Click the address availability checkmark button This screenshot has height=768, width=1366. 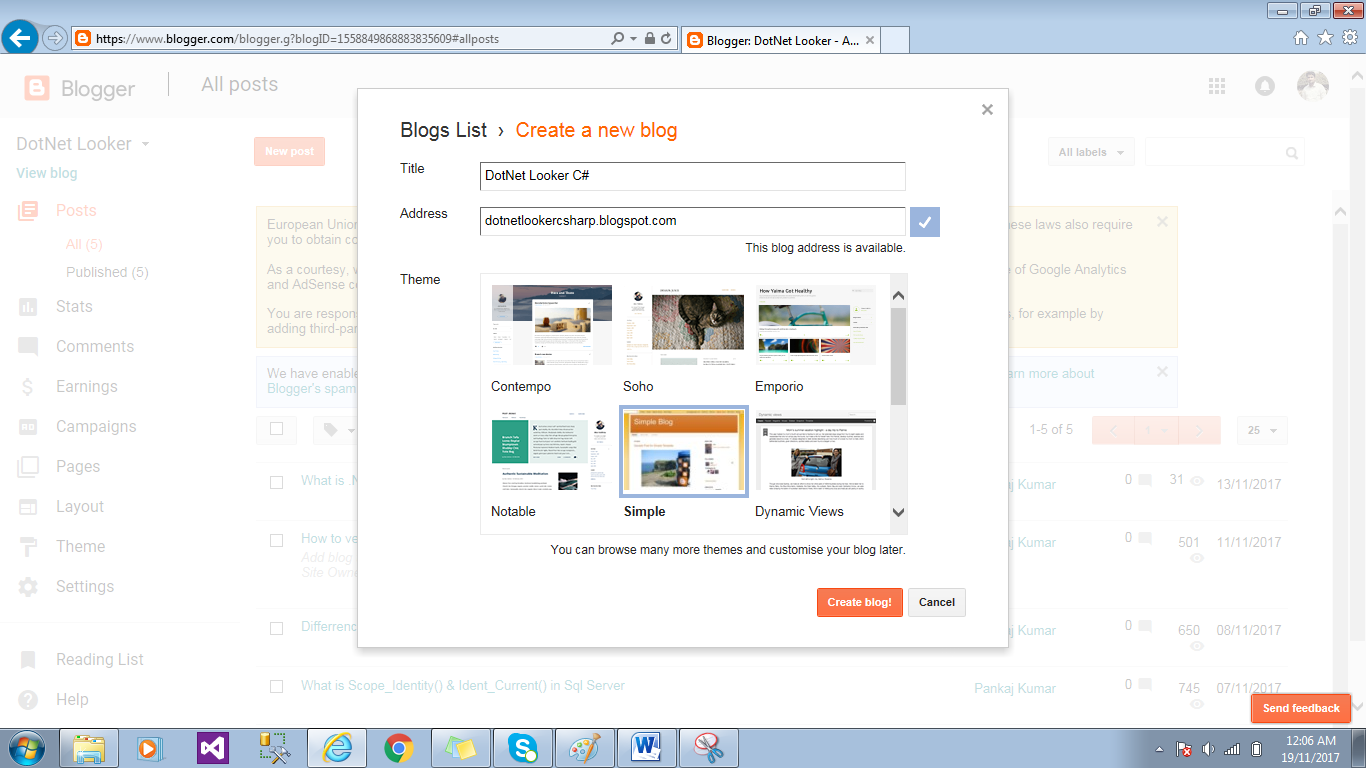point(925,222)
